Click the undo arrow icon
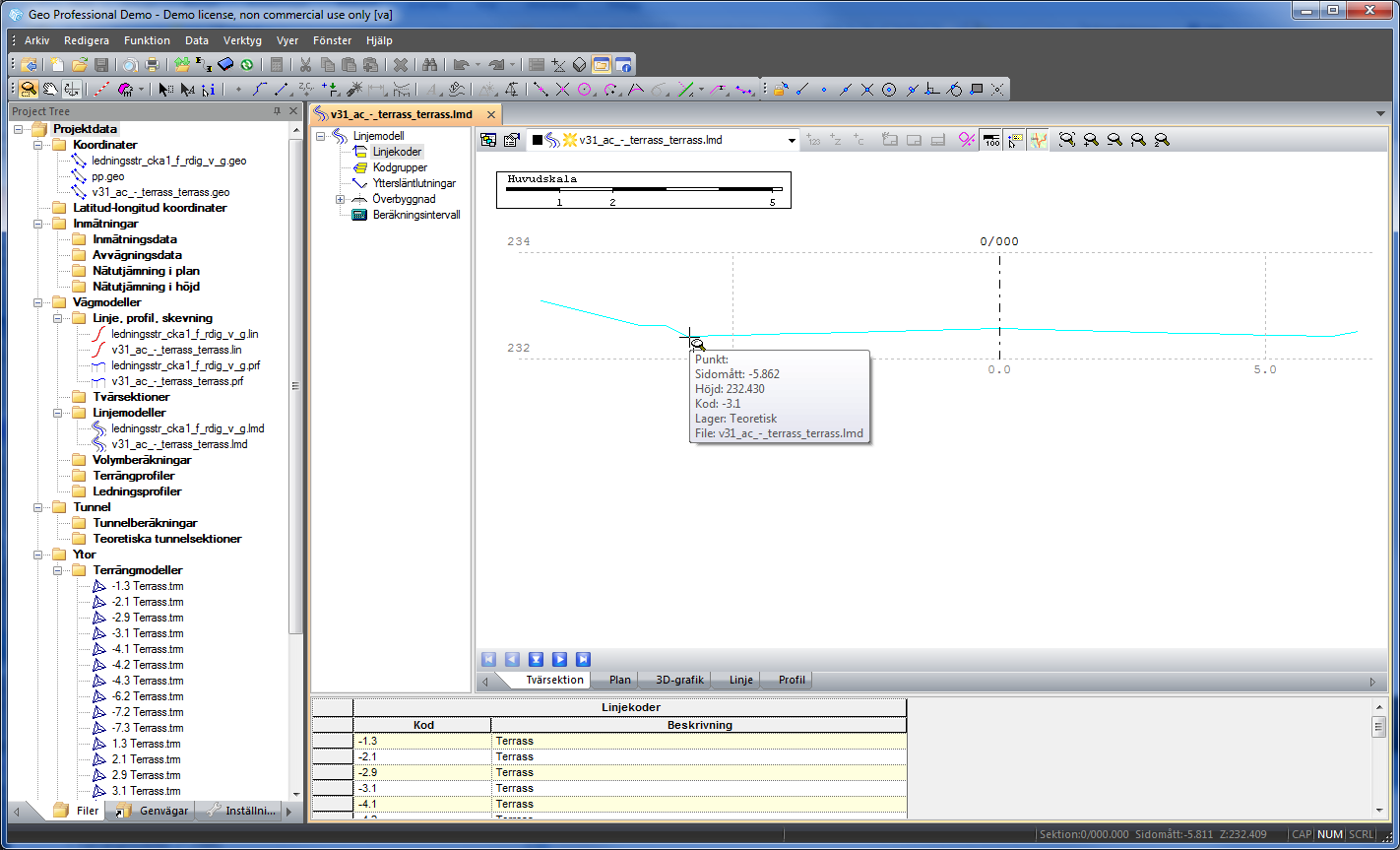Screen dimensions: 1400x850 click(x=460, y=65)
